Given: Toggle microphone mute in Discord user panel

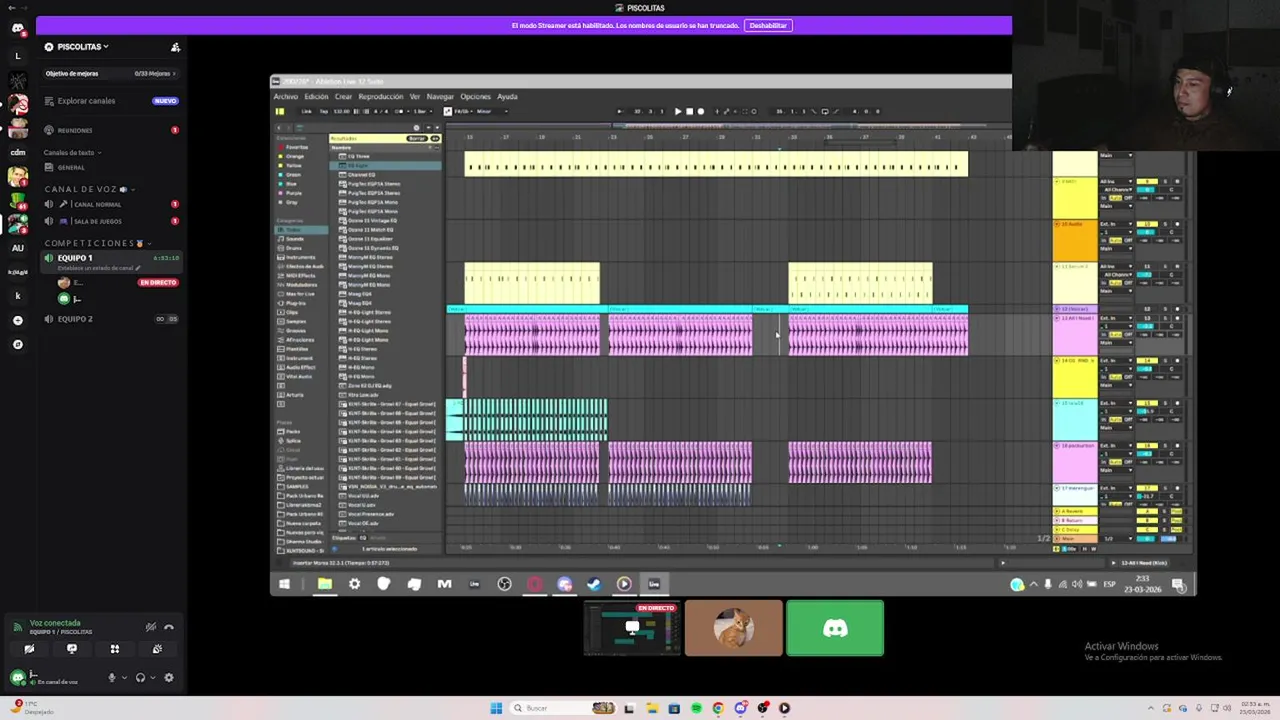Looking at the screenshot, I should pyautogui.click(x=112, y=677).
